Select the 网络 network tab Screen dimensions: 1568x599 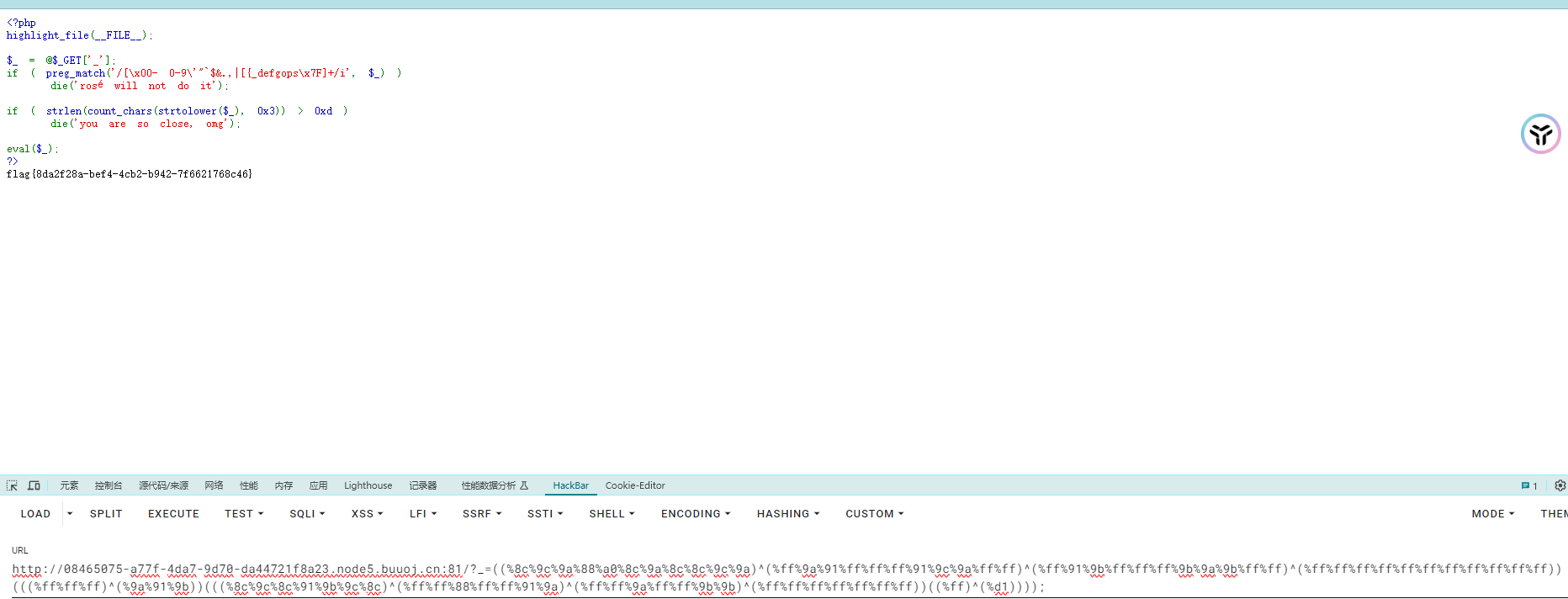click(214, 485)
